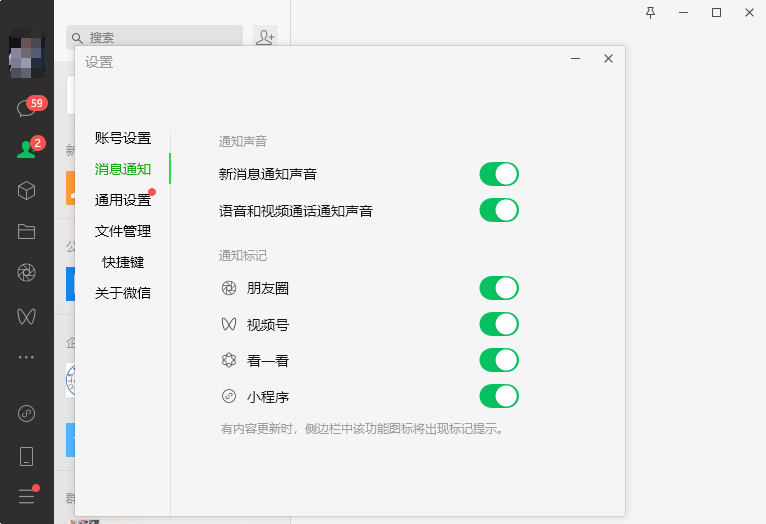Turn off 小程序 badge toggle
Image resolution: width=766 pixels, height=524 pixels.
click(499, 396)
